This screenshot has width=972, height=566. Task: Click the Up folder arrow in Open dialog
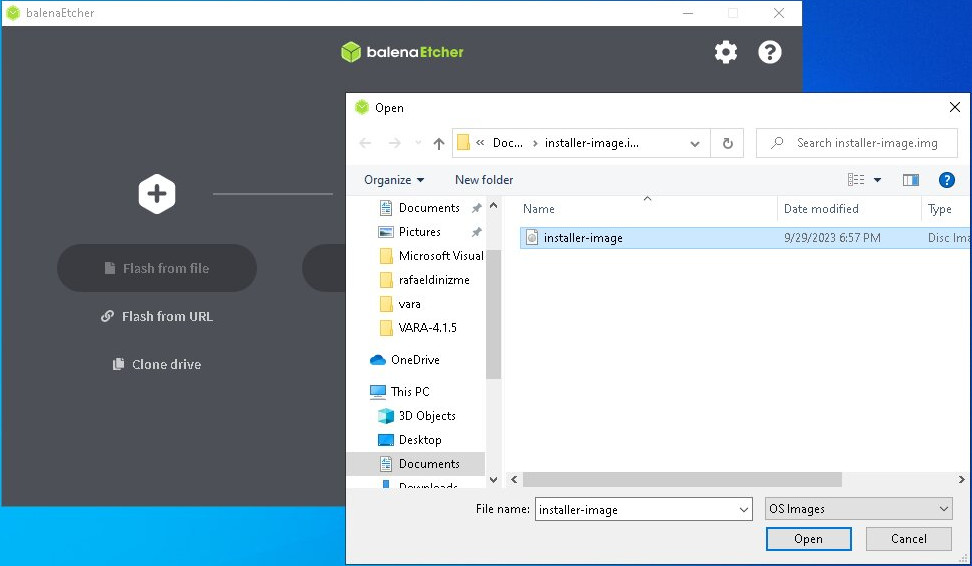click(x=439, y=143)
